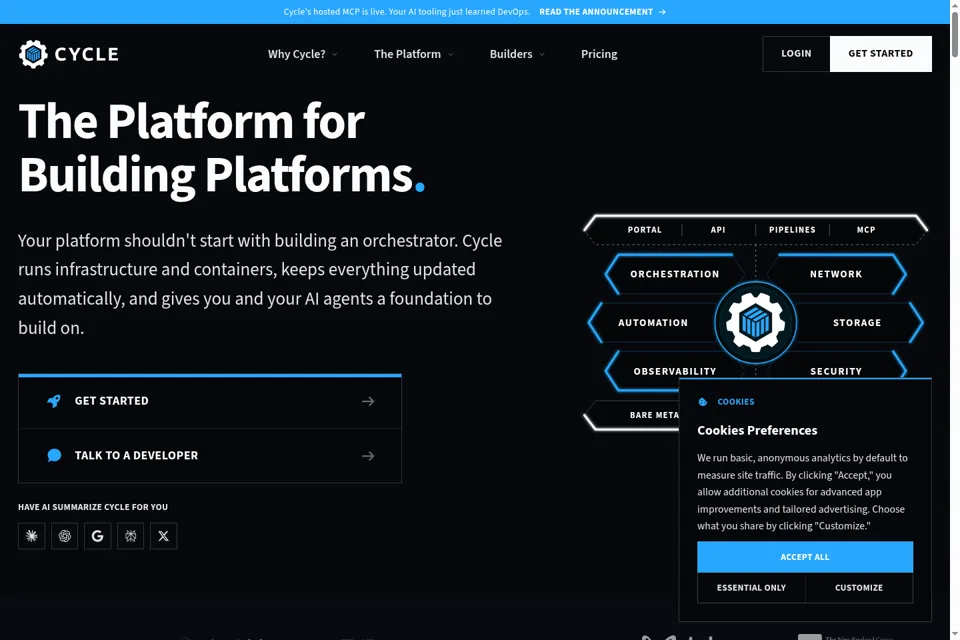The image size is (960, 640).
Task: Open Customize cookie settings
Action: 859,588
